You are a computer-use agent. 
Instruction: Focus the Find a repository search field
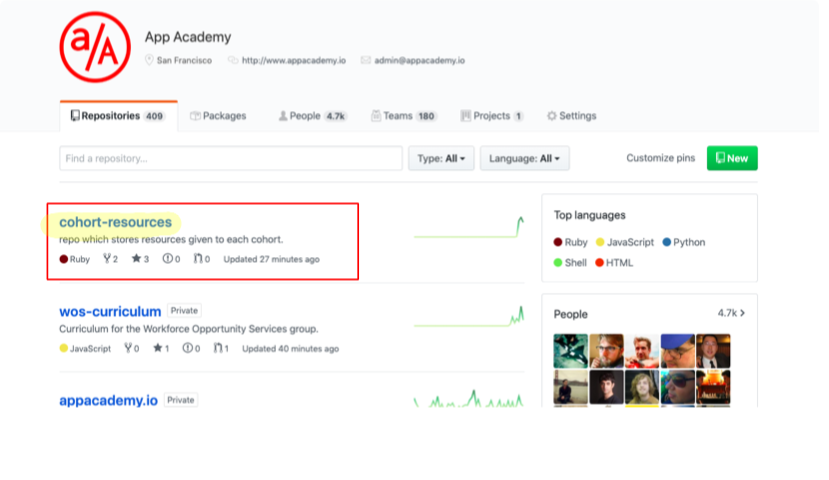[x=231, y=158]
